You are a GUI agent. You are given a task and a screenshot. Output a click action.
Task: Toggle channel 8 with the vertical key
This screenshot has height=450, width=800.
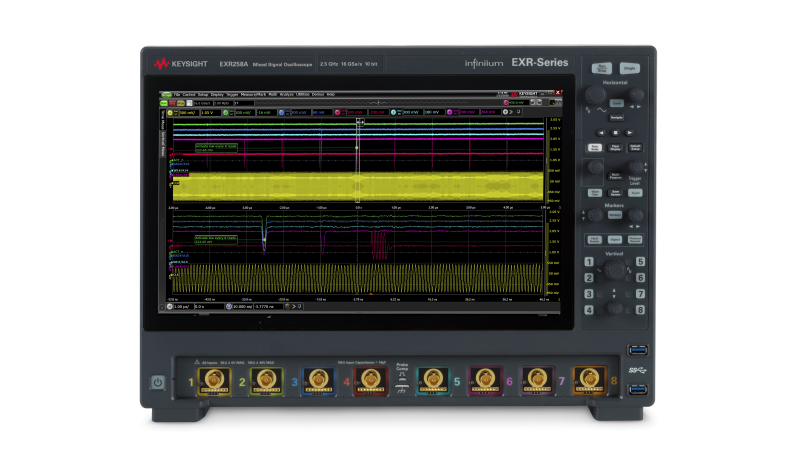pos(640,309)
